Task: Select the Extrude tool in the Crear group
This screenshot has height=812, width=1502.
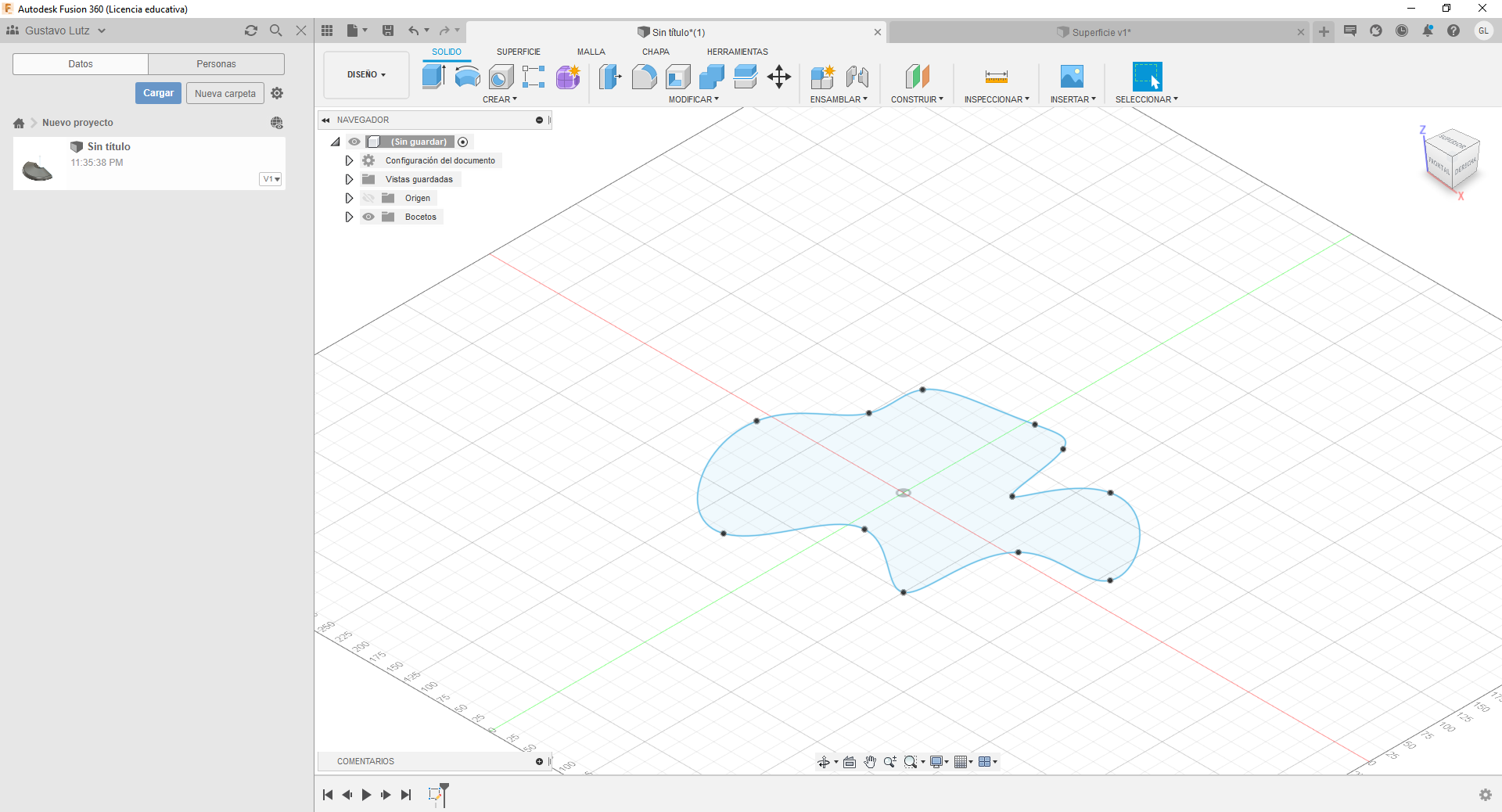Action: pyautogui.click(x=433, y=77)
